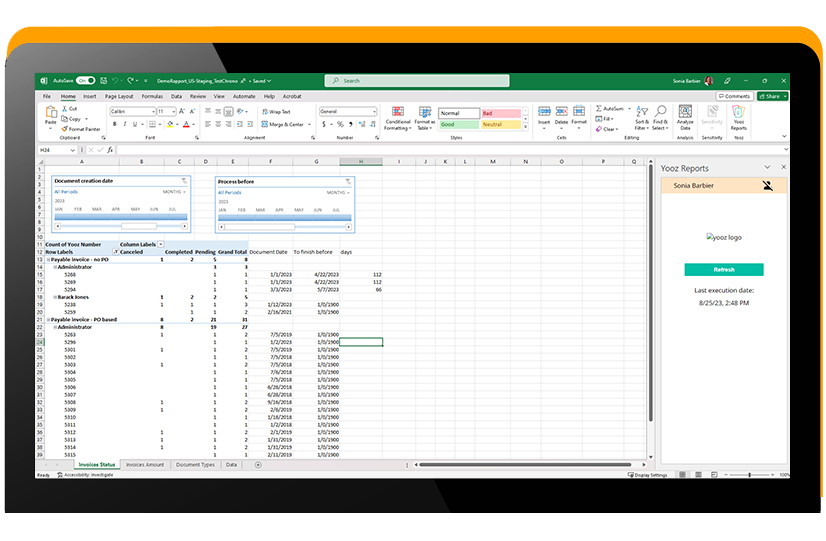Screen dimensions: 826x541
Task: Click the Display Settings status item
Action: pos(647,475)
